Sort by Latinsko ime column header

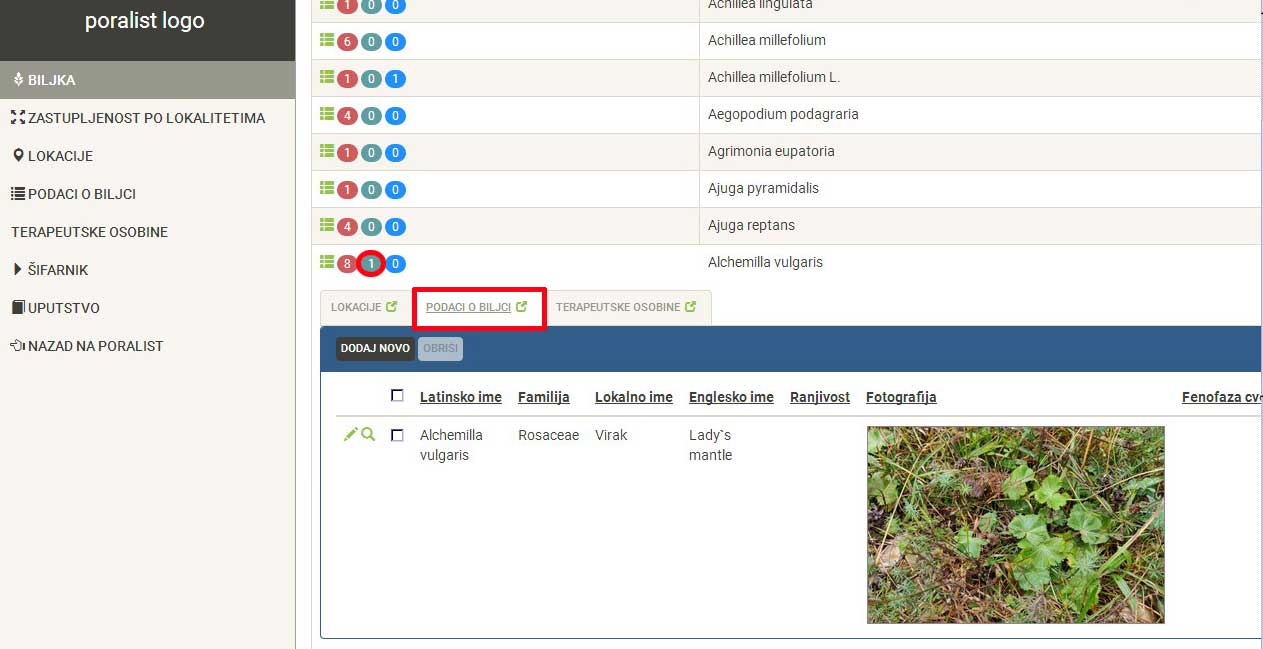[x=460, y=397]
